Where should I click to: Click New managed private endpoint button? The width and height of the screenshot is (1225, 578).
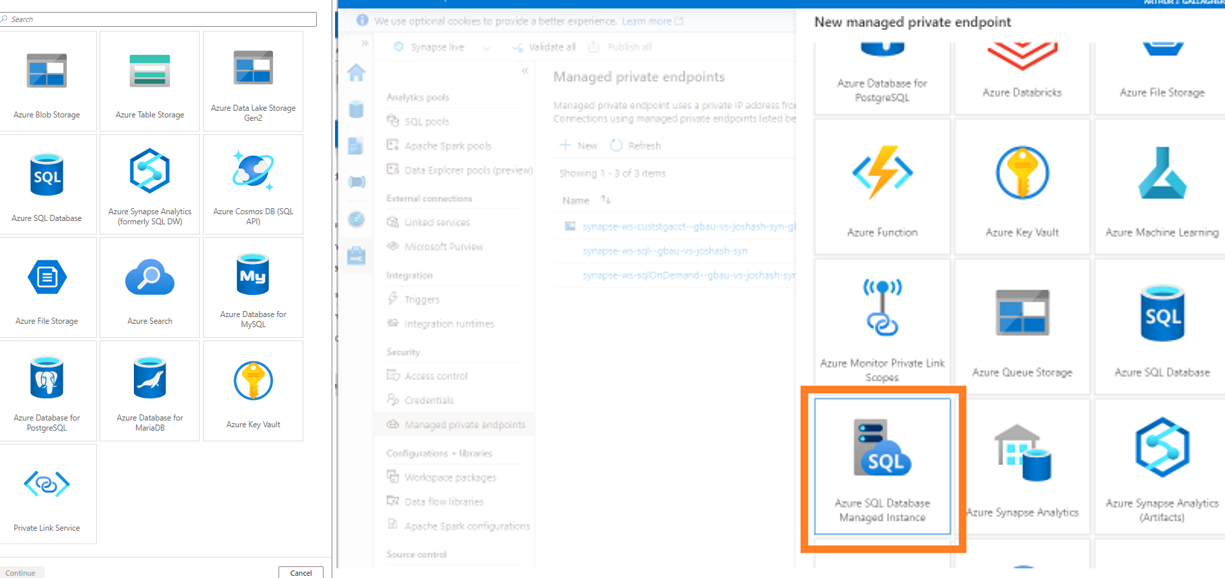(x=578, y=146)
